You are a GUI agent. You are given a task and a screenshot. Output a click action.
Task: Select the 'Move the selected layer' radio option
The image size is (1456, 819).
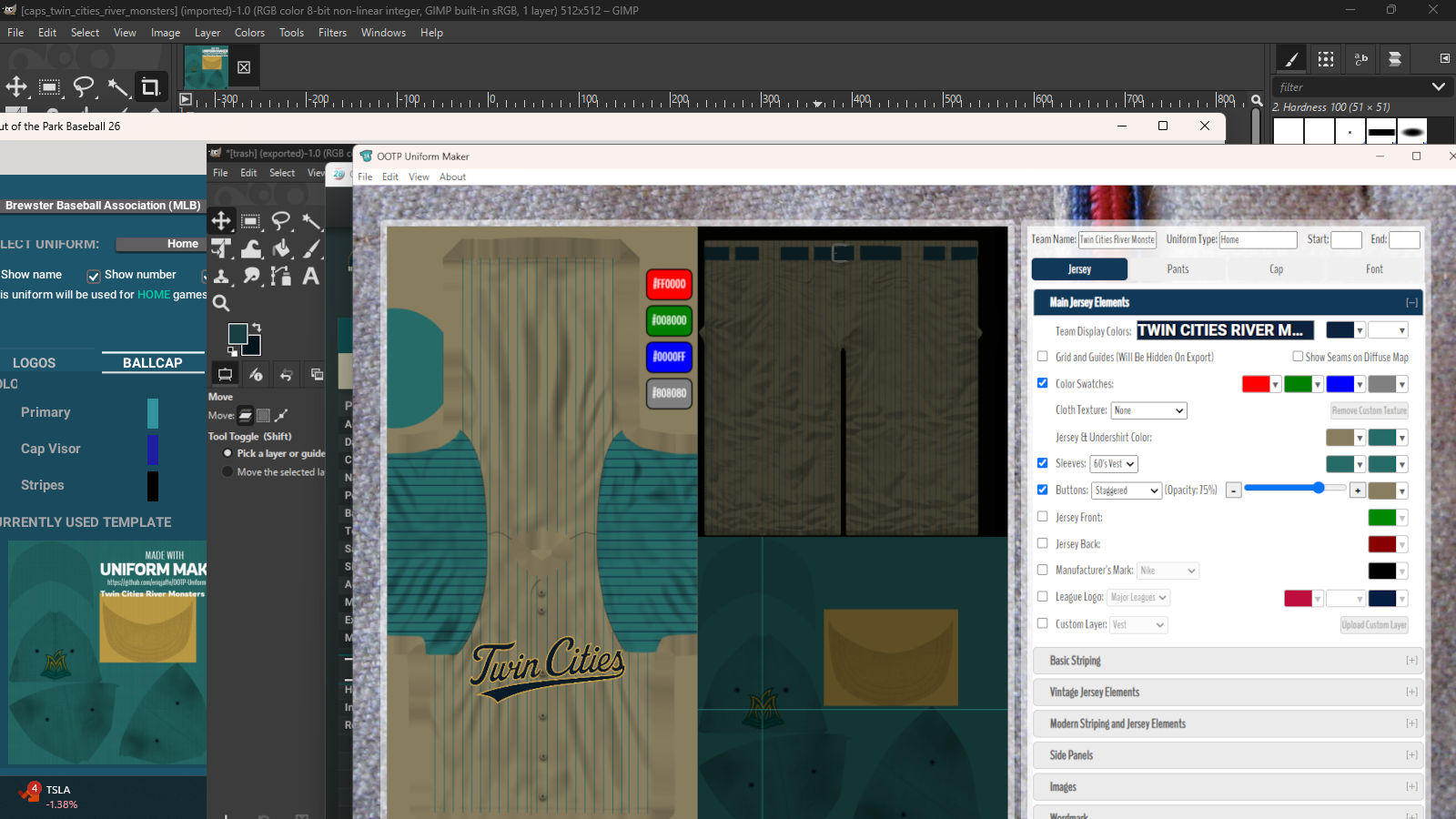(x=227, y=471)
